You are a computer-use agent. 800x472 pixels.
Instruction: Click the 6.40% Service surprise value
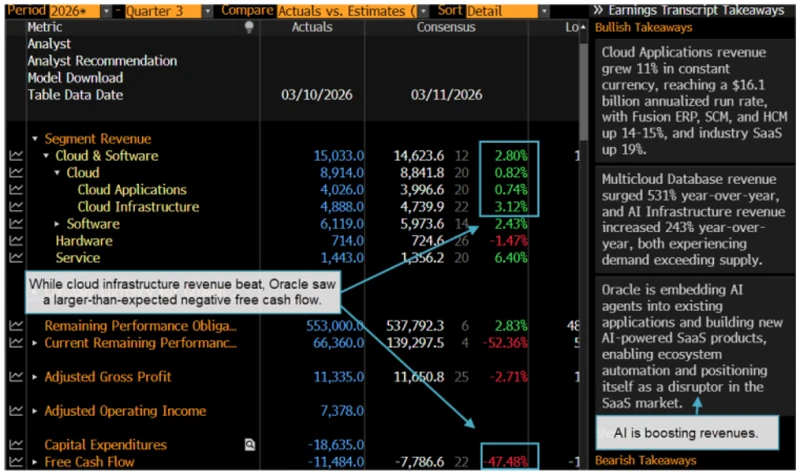511,258
